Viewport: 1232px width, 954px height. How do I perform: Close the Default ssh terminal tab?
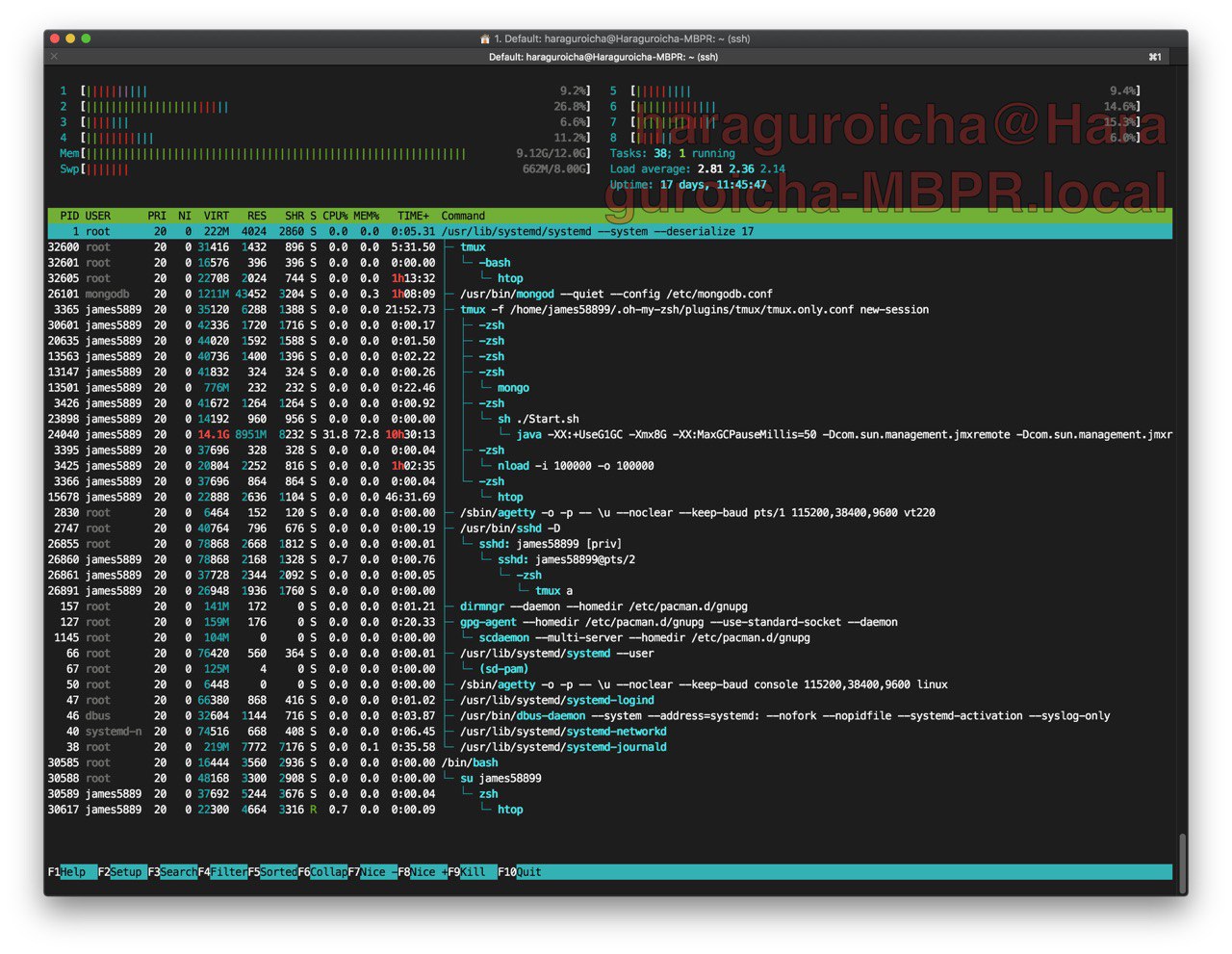[x=54, y=57]
